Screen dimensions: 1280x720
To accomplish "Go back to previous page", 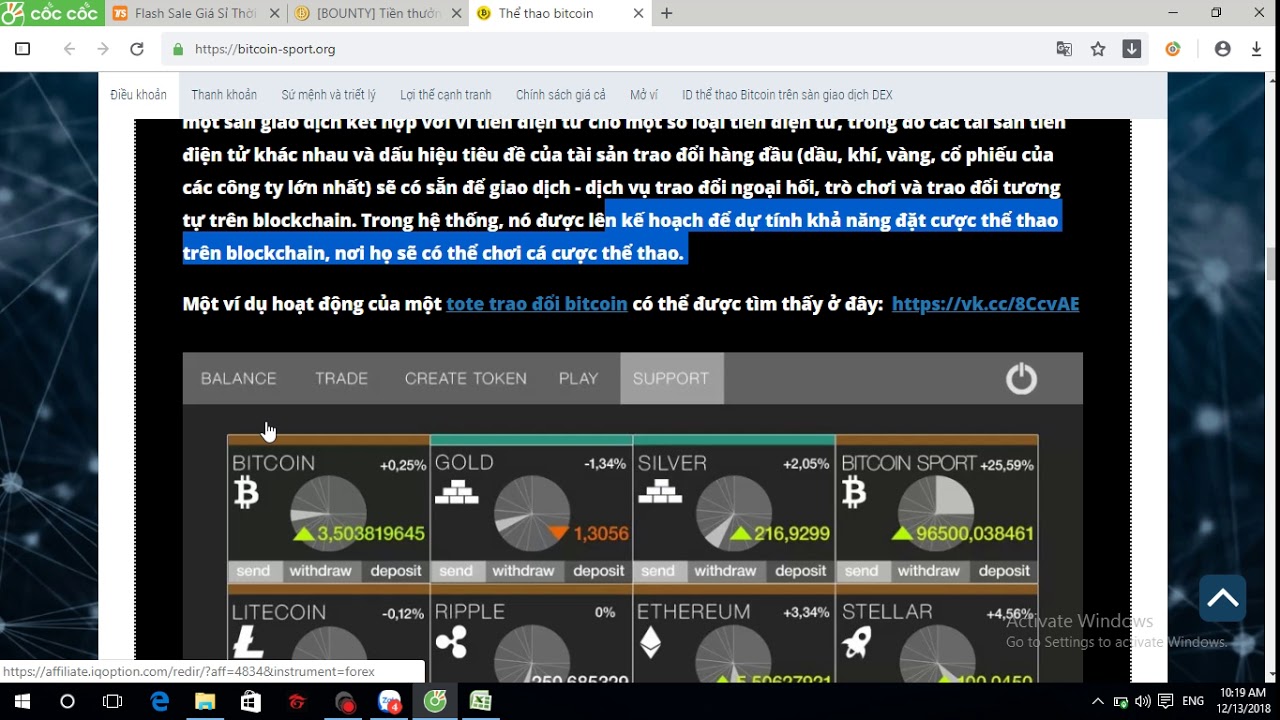I will pyautogui.click(x=69, y=49).
